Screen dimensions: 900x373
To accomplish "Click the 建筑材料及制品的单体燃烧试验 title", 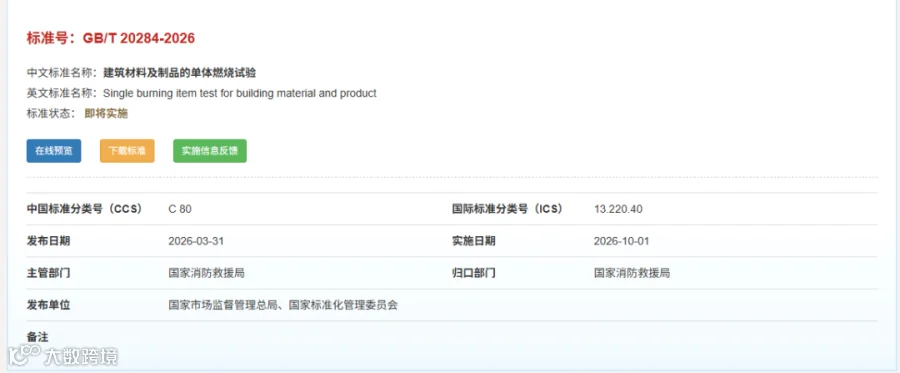I will coord(180,73).
